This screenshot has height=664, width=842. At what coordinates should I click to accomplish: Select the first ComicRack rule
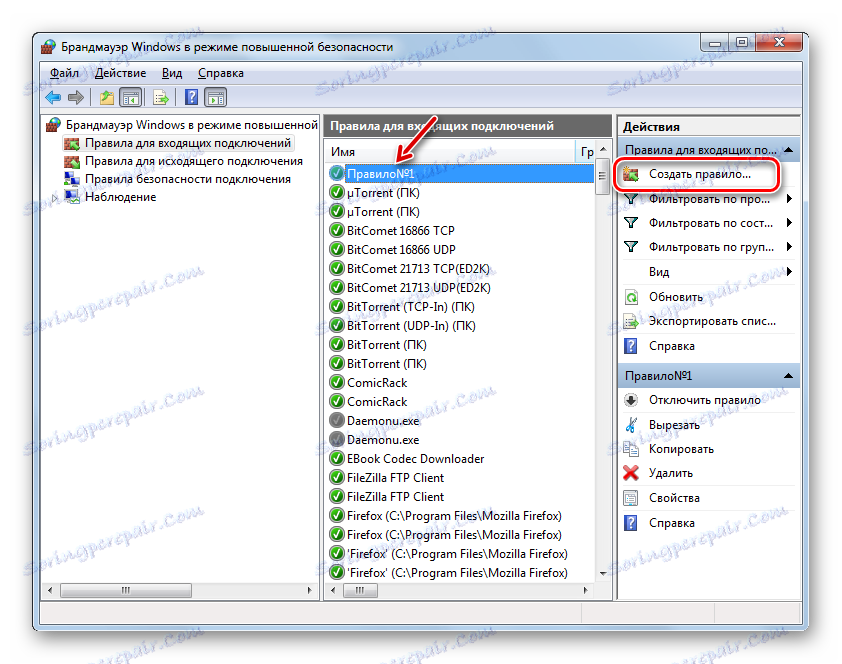pos(377,383)
